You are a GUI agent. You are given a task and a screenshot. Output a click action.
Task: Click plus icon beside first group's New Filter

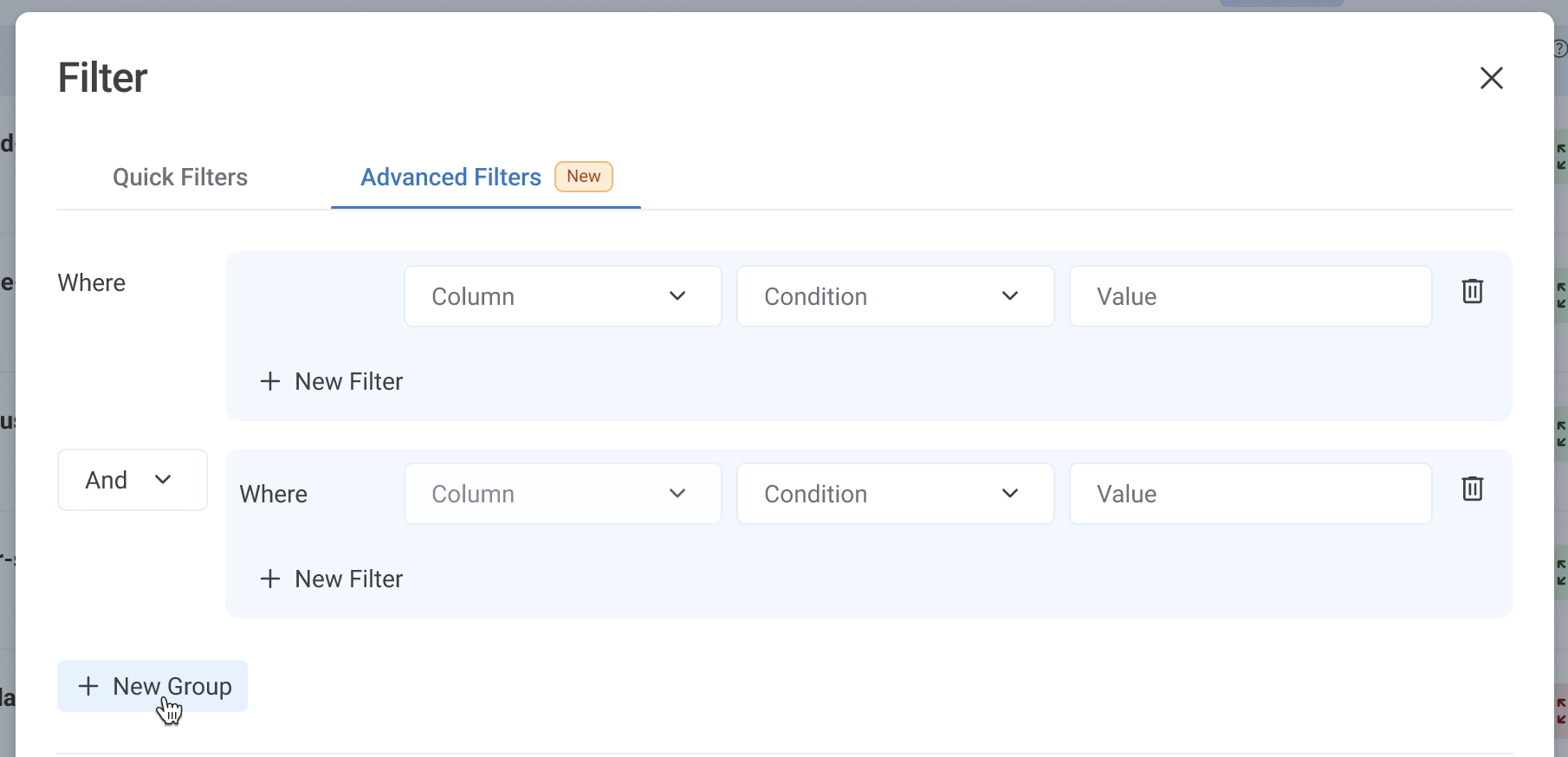click(270, 381)
